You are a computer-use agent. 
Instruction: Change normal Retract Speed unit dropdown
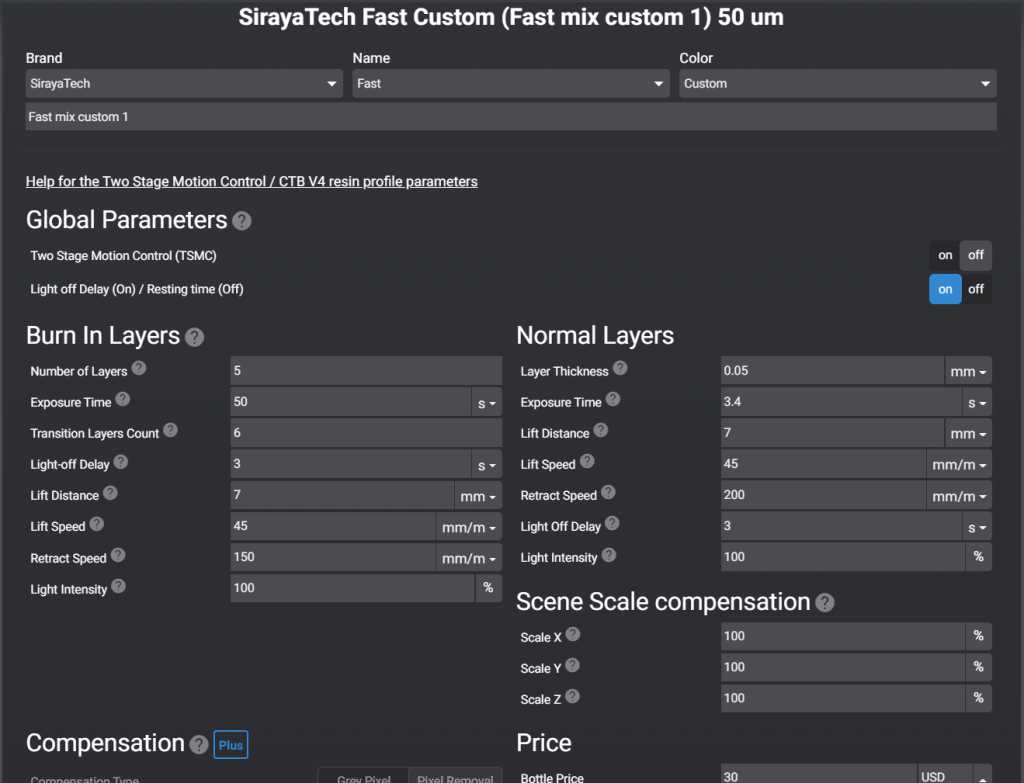[959, 496]
